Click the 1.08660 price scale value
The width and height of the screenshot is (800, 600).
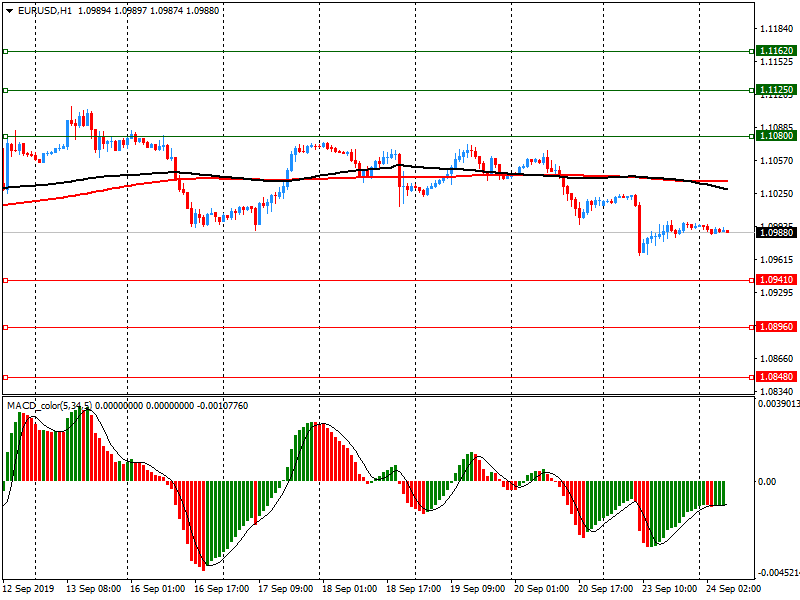[777, 359]
